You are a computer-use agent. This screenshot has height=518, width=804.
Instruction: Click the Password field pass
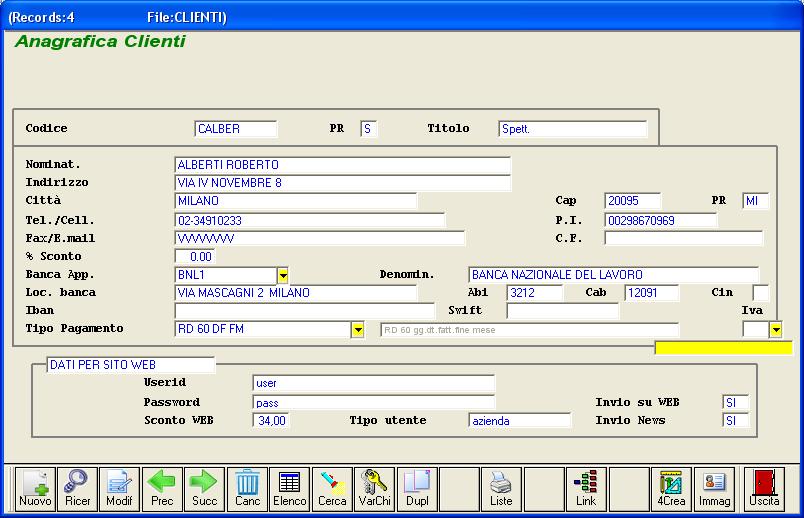(374, 403)
